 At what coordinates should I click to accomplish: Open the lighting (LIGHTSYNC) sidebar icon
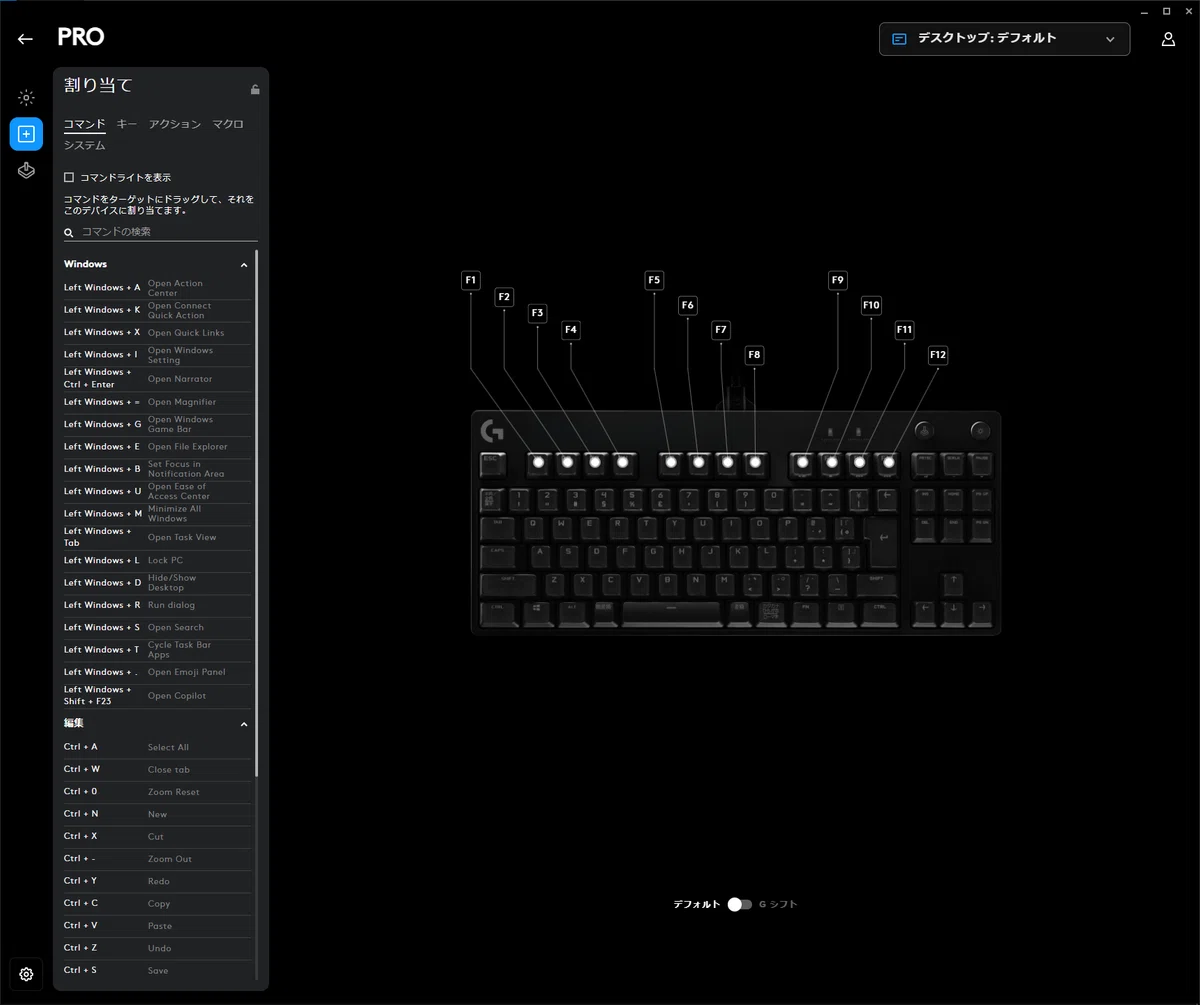(x=27, y=98)
